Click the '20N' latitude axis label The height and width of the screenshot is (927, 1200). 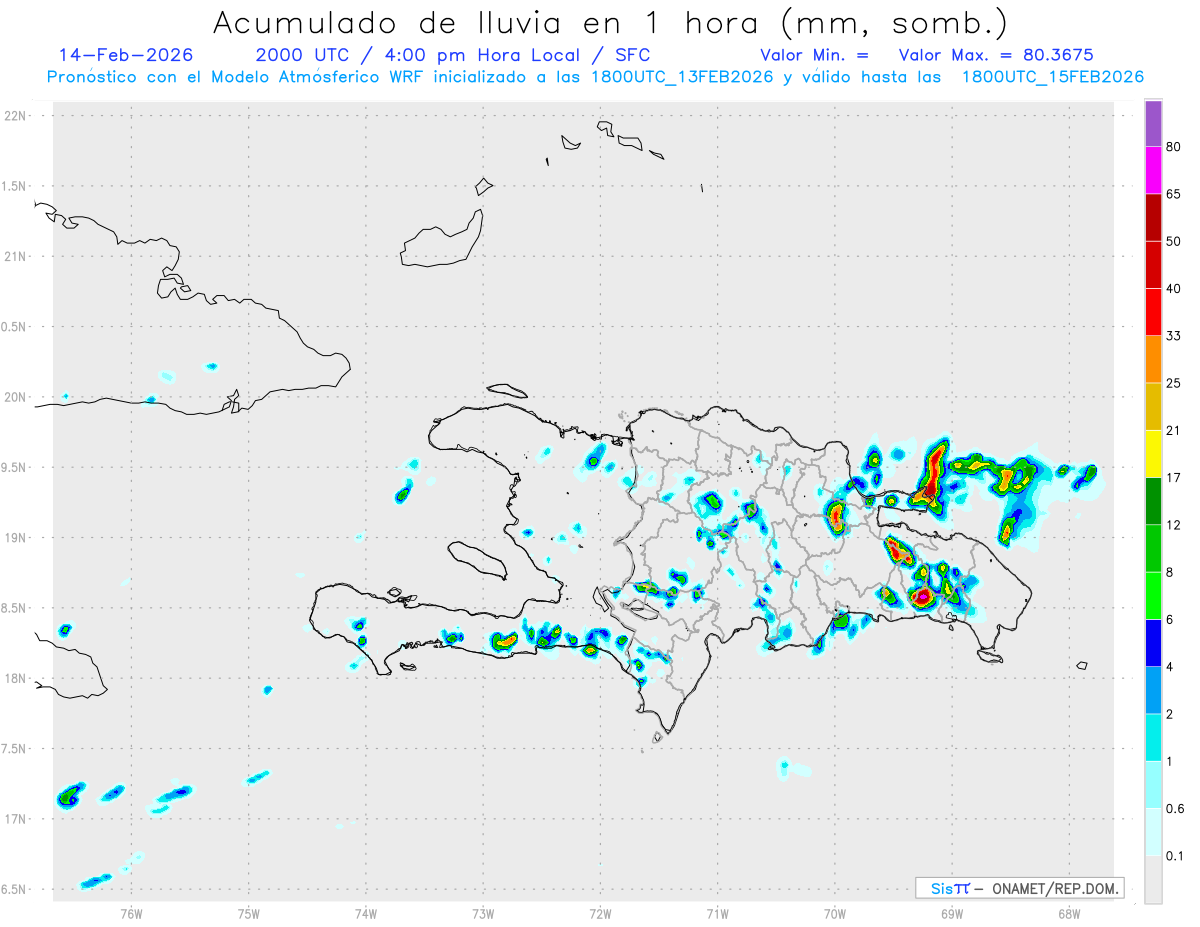(x=14, y=397)
